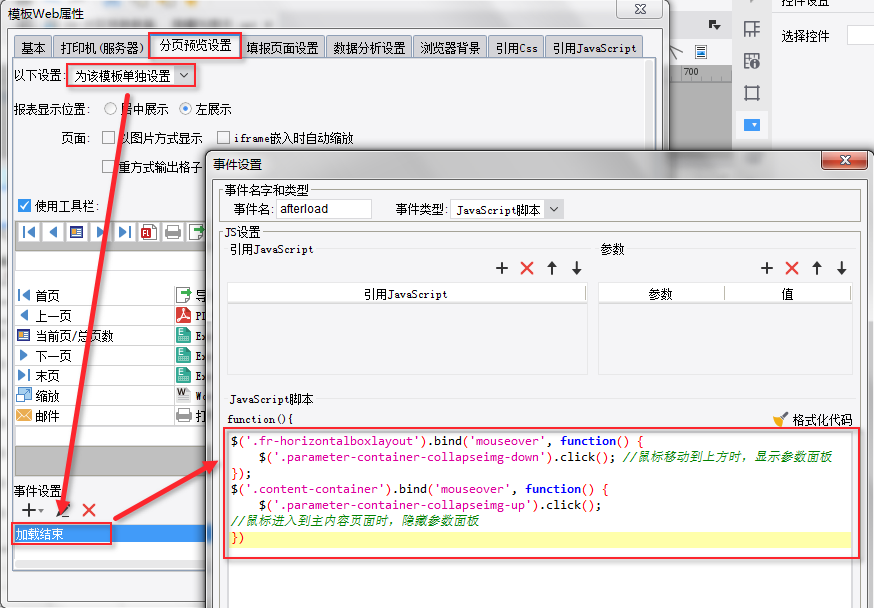This screenshot has height=608, width=874.
Task: Click the 选择控件 input field
Action: 860,36
